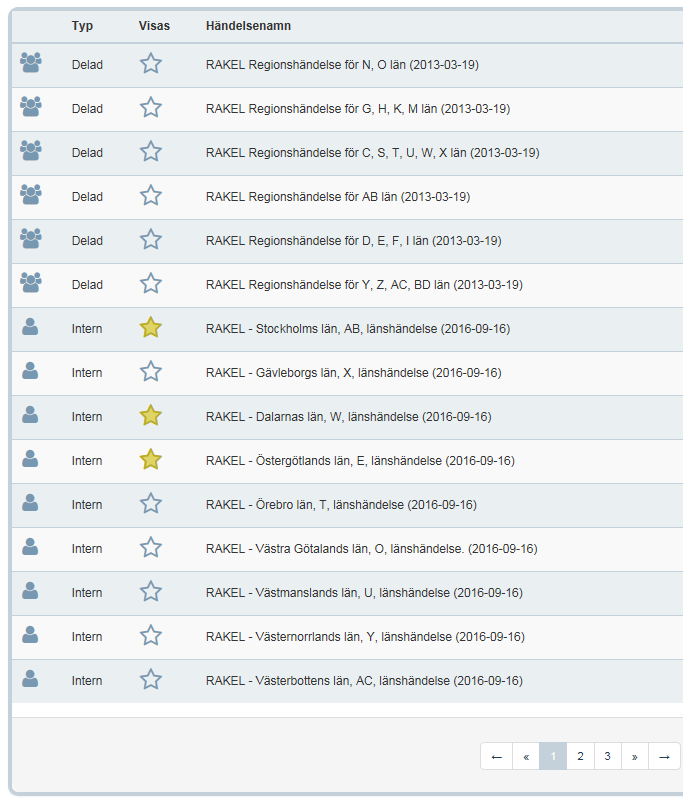Open RAKEL - Västra Götalands län, O, länshändelse

[372, 550]
